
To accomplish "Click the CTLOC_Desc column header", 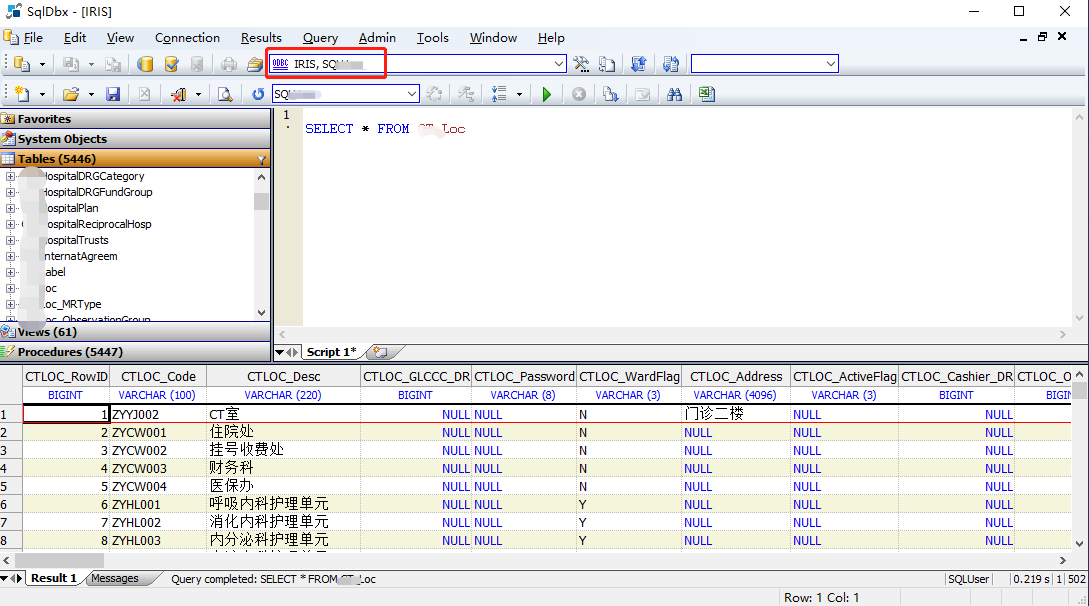I will click(x=283, y=376).
